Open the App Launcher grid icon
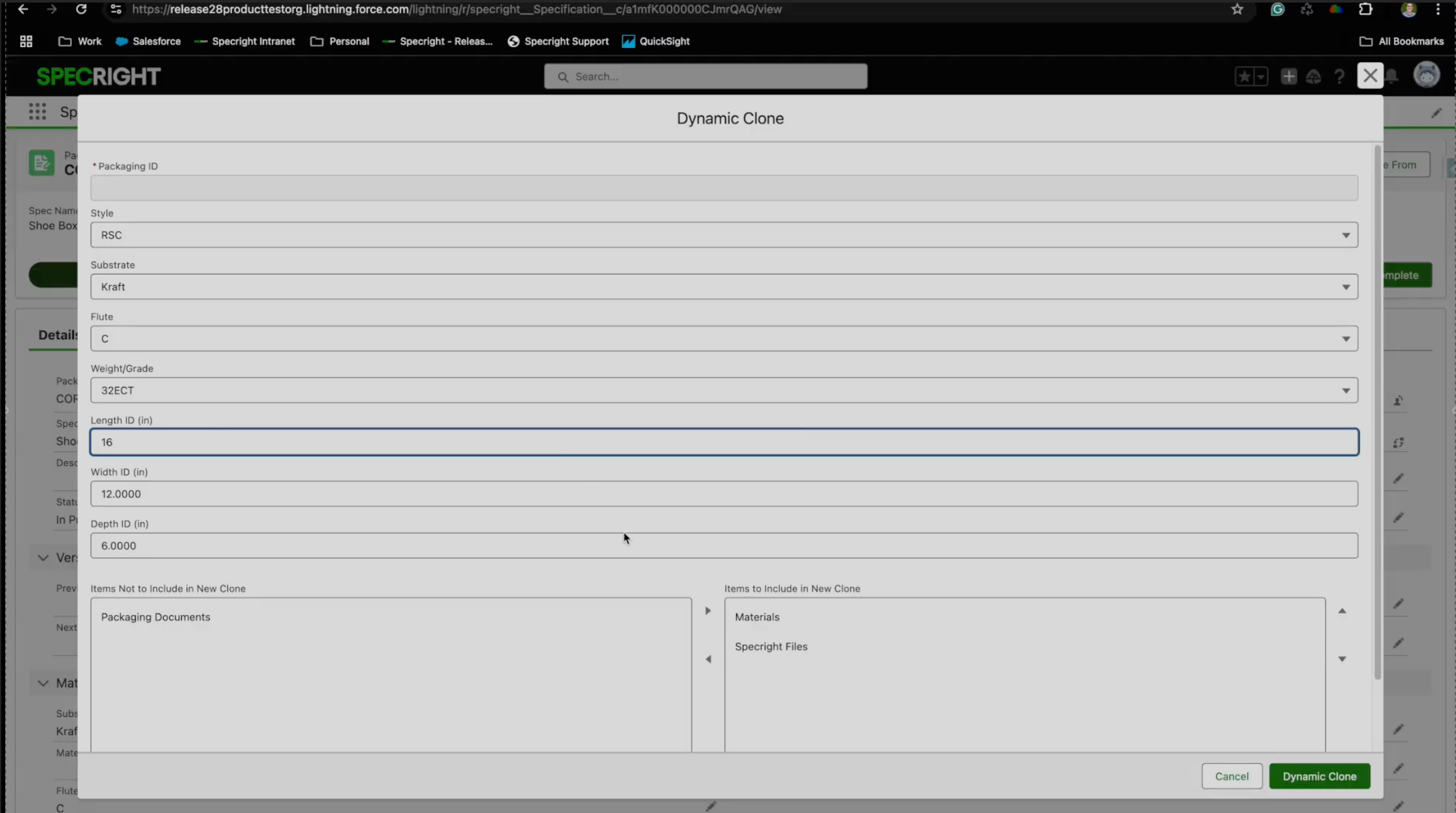The width and height of the screenshot is (1456, 813). [x=37, y=111]
